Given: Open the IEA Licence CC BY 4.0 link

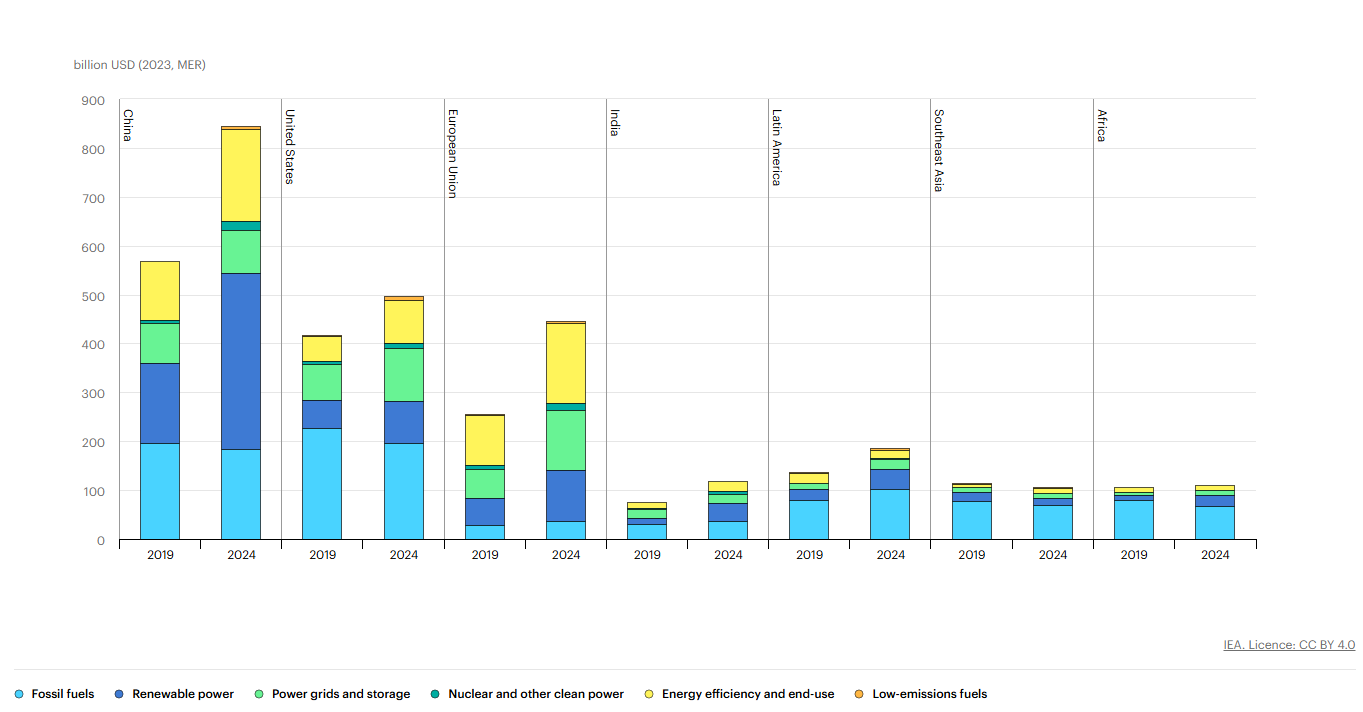Looking at the screenshot, I should [1289, 645].
